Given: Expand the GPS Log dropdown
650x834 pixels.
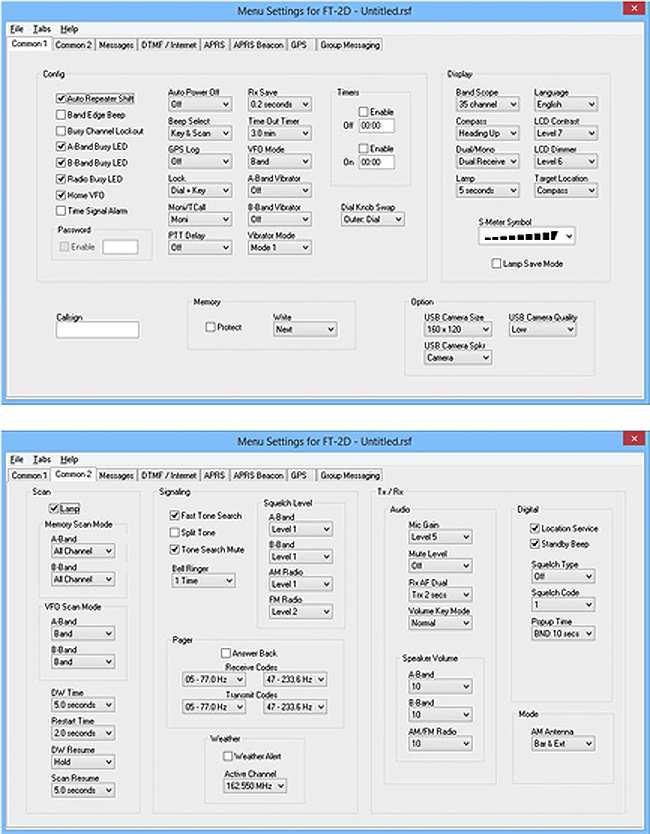Looking at the screenshot, I should pyautogui.click(x=200, y=161).
